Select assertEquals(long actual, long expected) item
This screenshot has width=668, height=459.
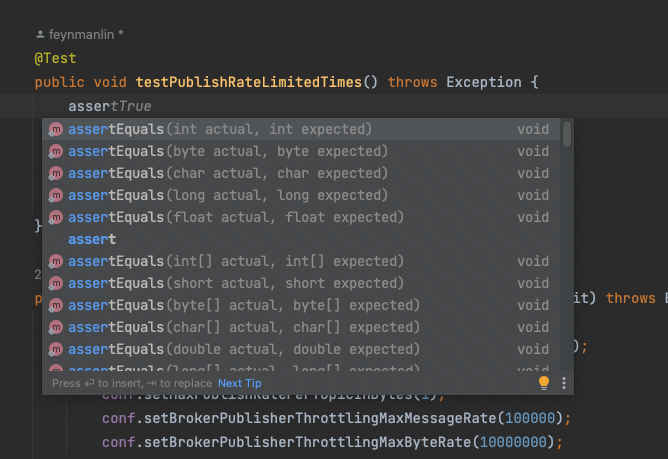(x=301, y=195)
